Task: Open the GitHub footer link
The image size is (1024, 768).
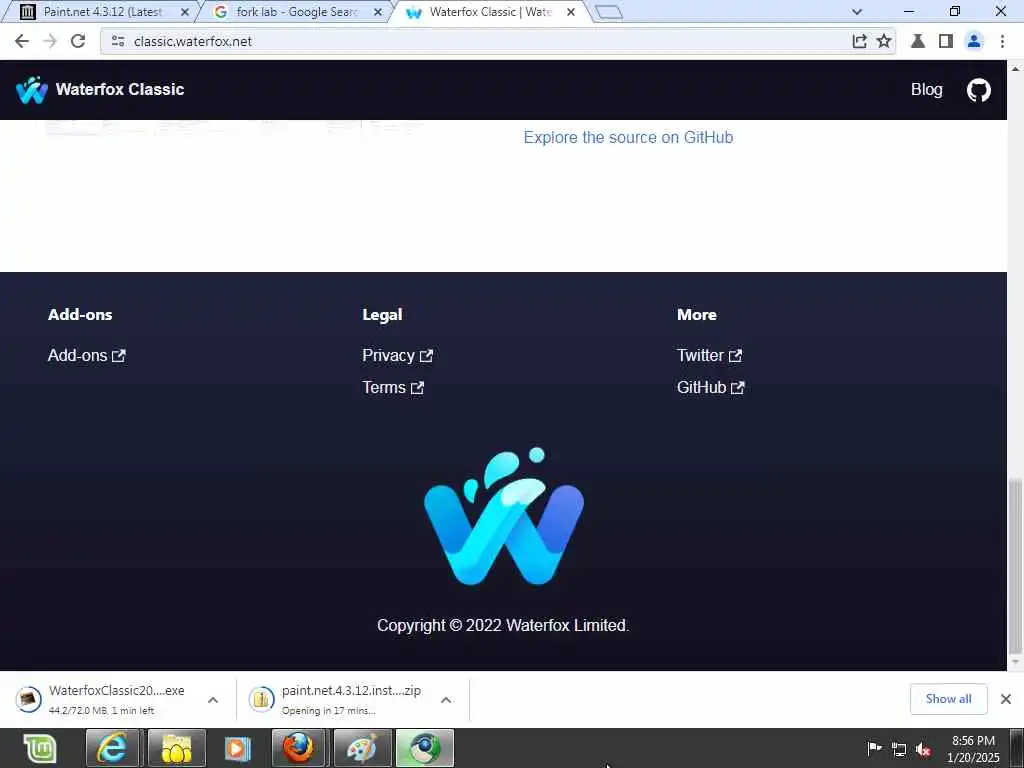Action: (711, 387)
